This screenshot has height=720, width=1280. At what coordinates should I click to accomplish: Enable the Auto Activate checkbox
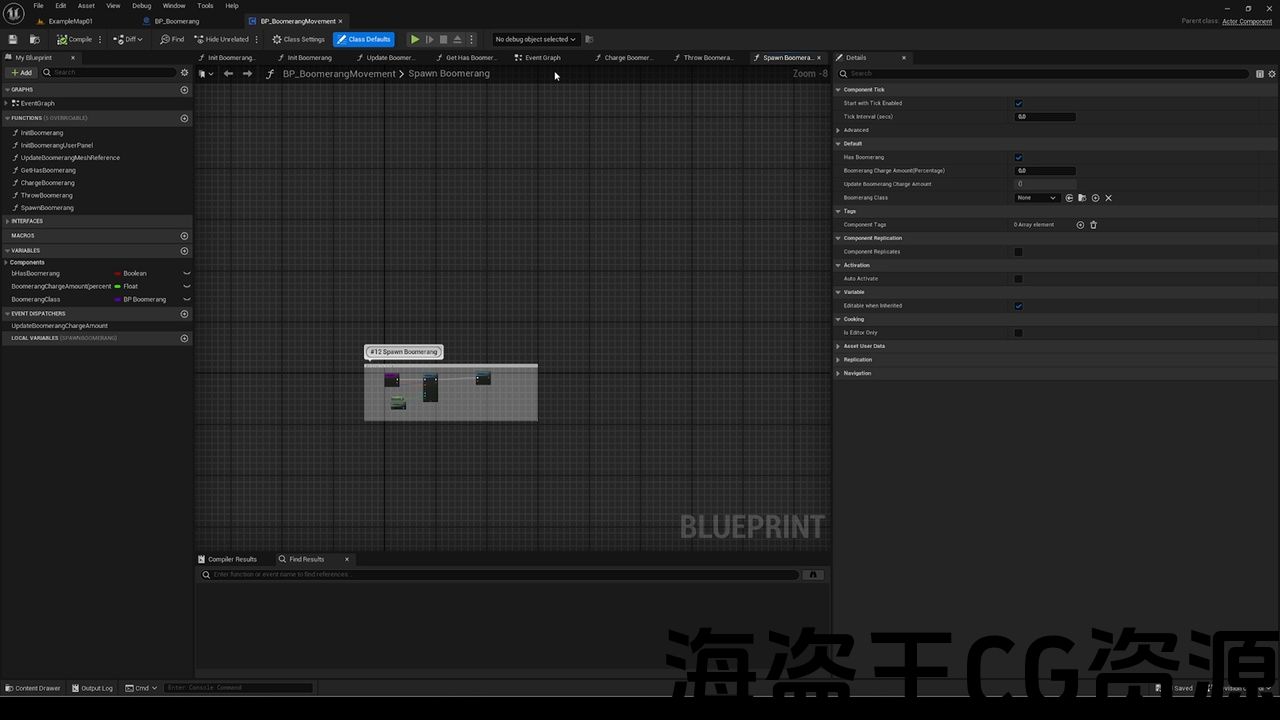[x=1018, y=279]
